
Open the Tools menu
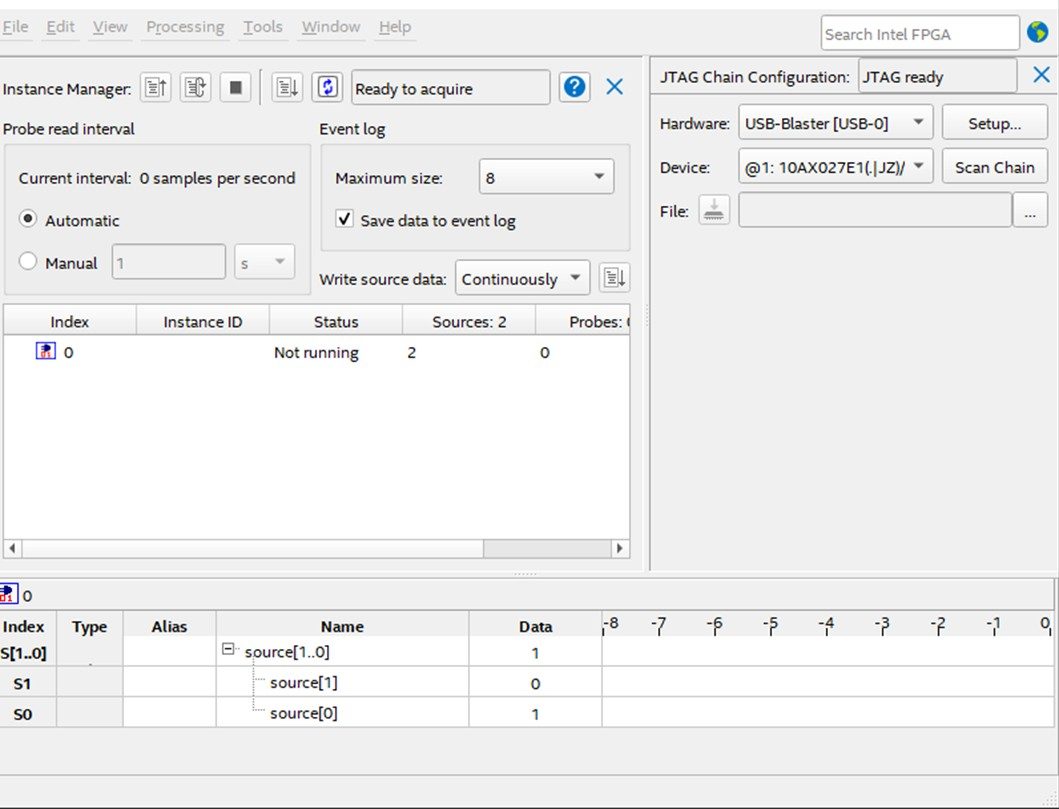pyautogui.click(x=263, y=27)
